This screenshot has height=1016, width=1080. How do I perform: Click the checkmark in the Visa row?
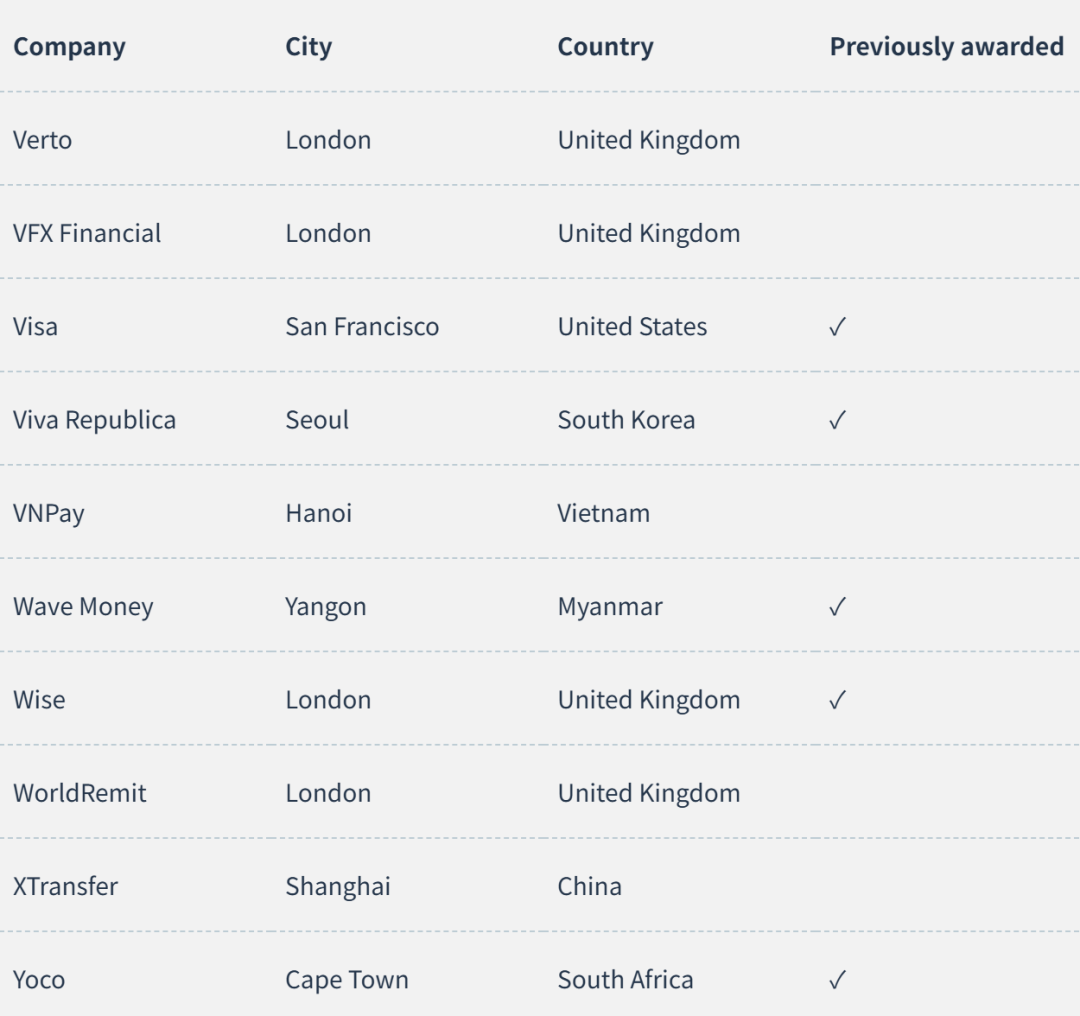[x=837, y=326]
